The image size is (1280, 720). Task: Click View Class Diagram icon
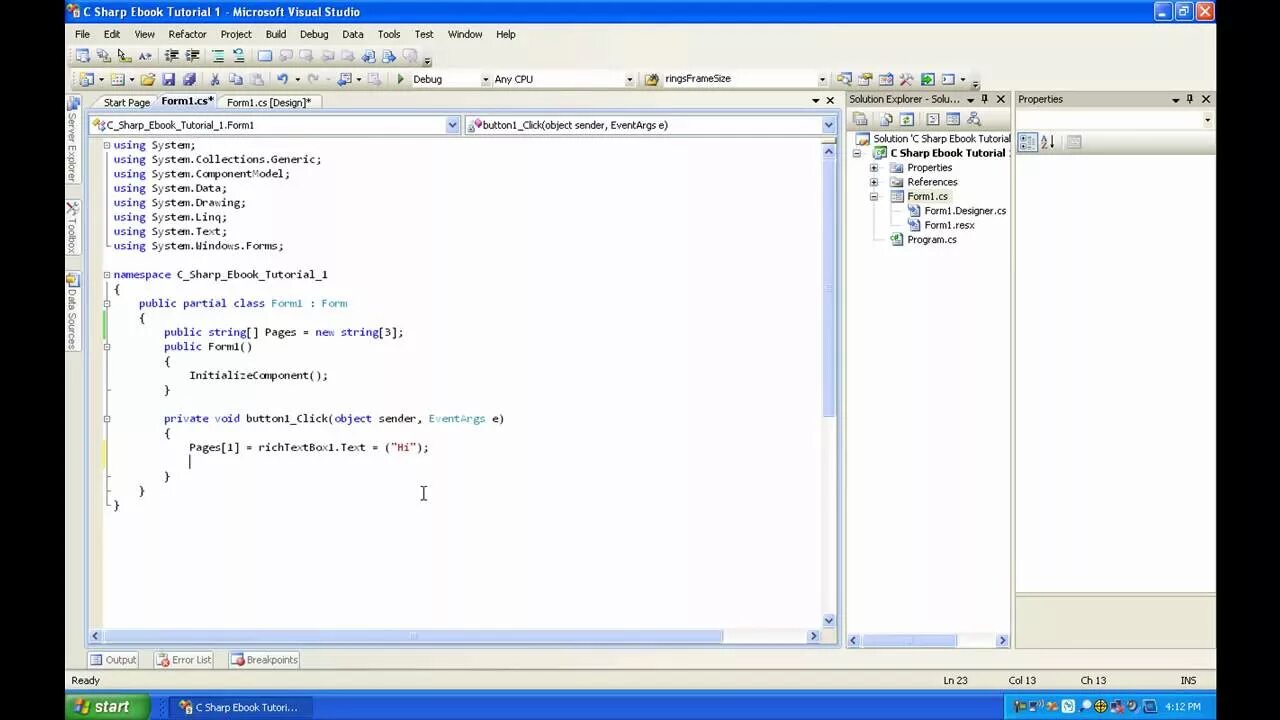point(974,119)
